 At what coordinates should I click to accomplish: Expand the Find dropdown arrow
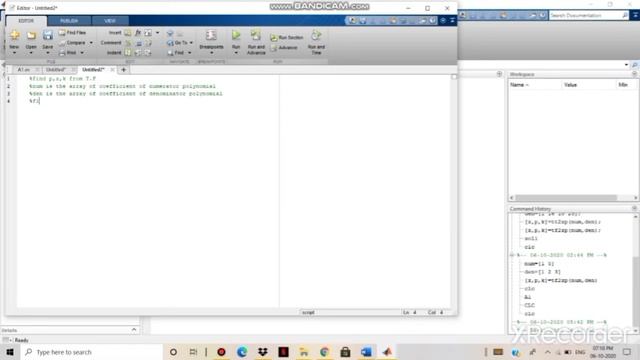(189, 53)
